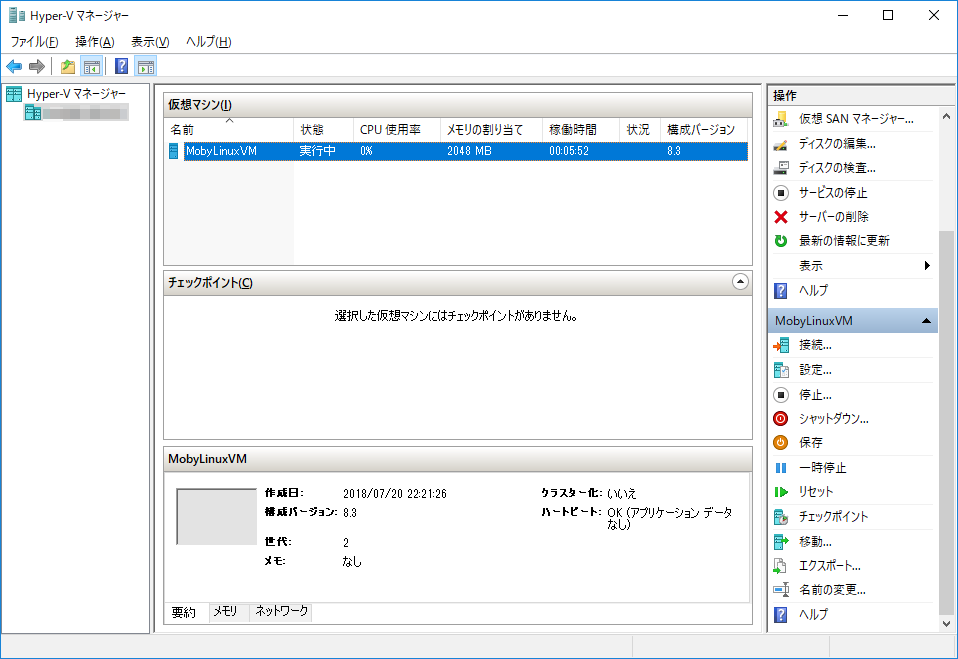Select the blurred server node in tree
The height and width of the screenshot is (659, 958).
pos(76,113)
